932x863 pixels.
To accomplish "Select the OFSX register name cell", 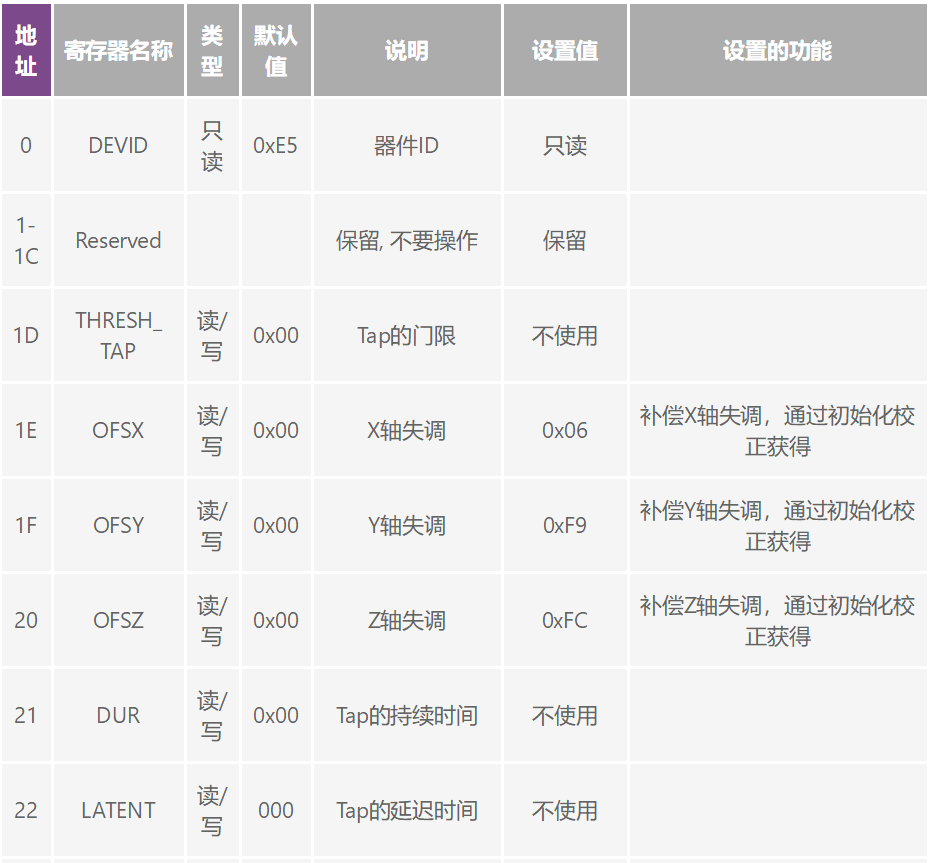I will coord(118,431).
